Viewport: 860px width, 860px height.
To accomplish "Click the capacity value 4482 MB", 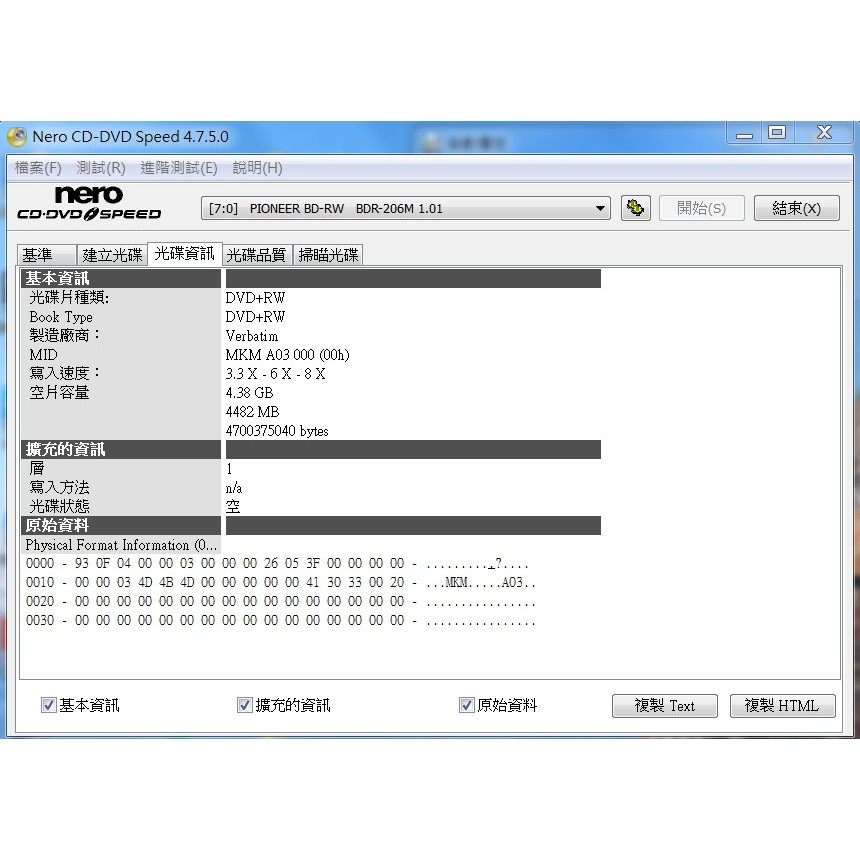I will point(252,412).
